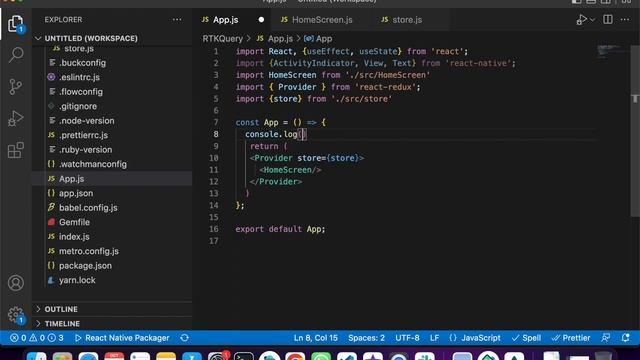
Task: Click Run code icon in editor toolbar
Action: [581, 20]
